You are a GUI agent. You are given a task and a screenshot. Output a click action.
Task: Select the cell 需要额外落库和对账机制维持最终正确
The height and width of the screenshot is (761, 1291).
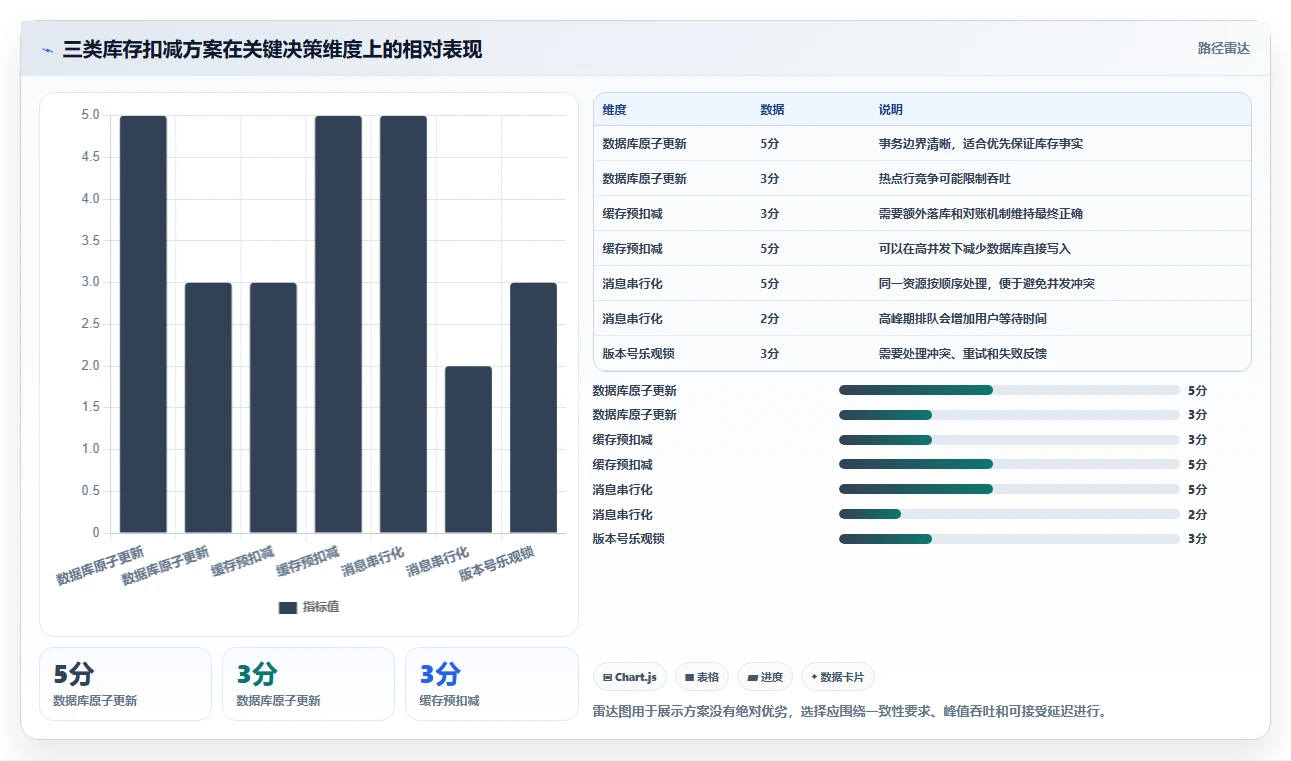pyautogui.click(x=980, y=214)
